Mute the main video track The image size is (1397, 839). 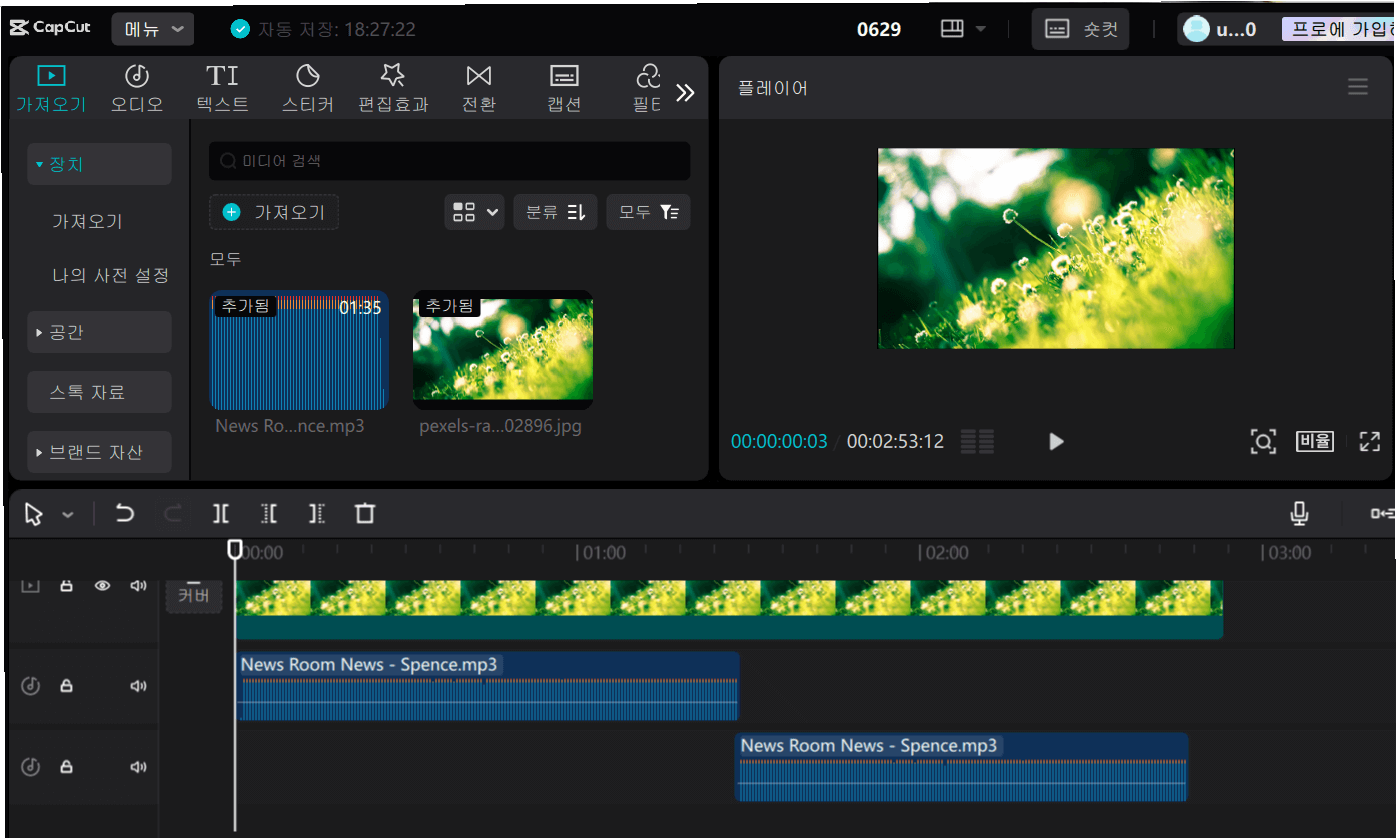pyautogui.click(x=139, y=587)
